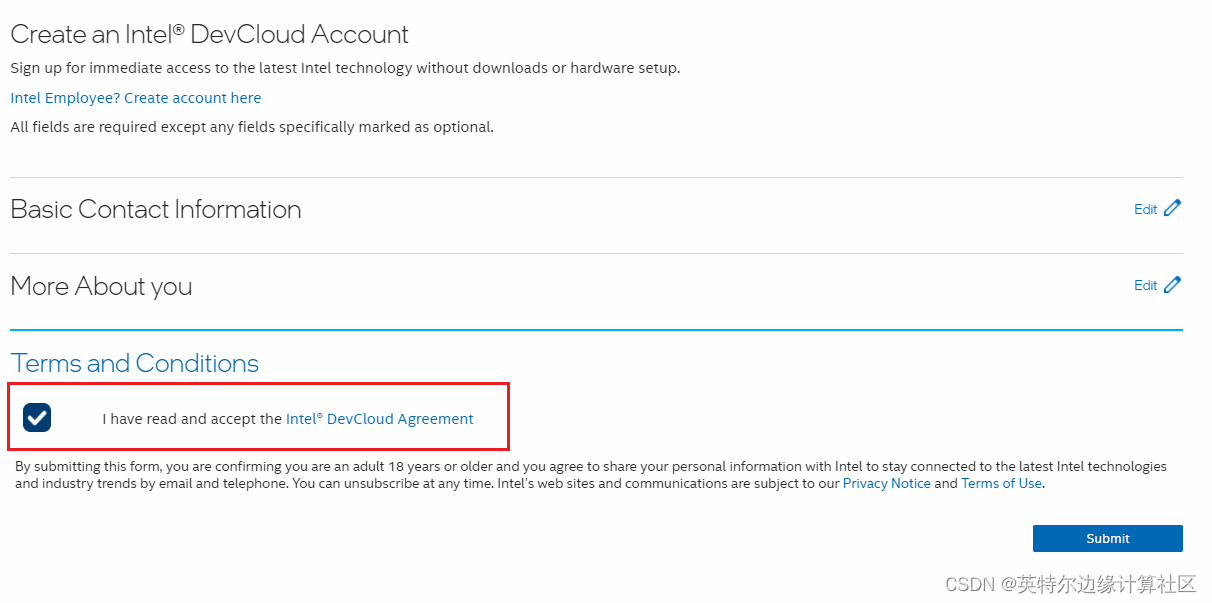Click the pencil icon beside Basic Contact Information
The height and width of the screenshot is (603, 1212).
click(x=1172, y=208)
